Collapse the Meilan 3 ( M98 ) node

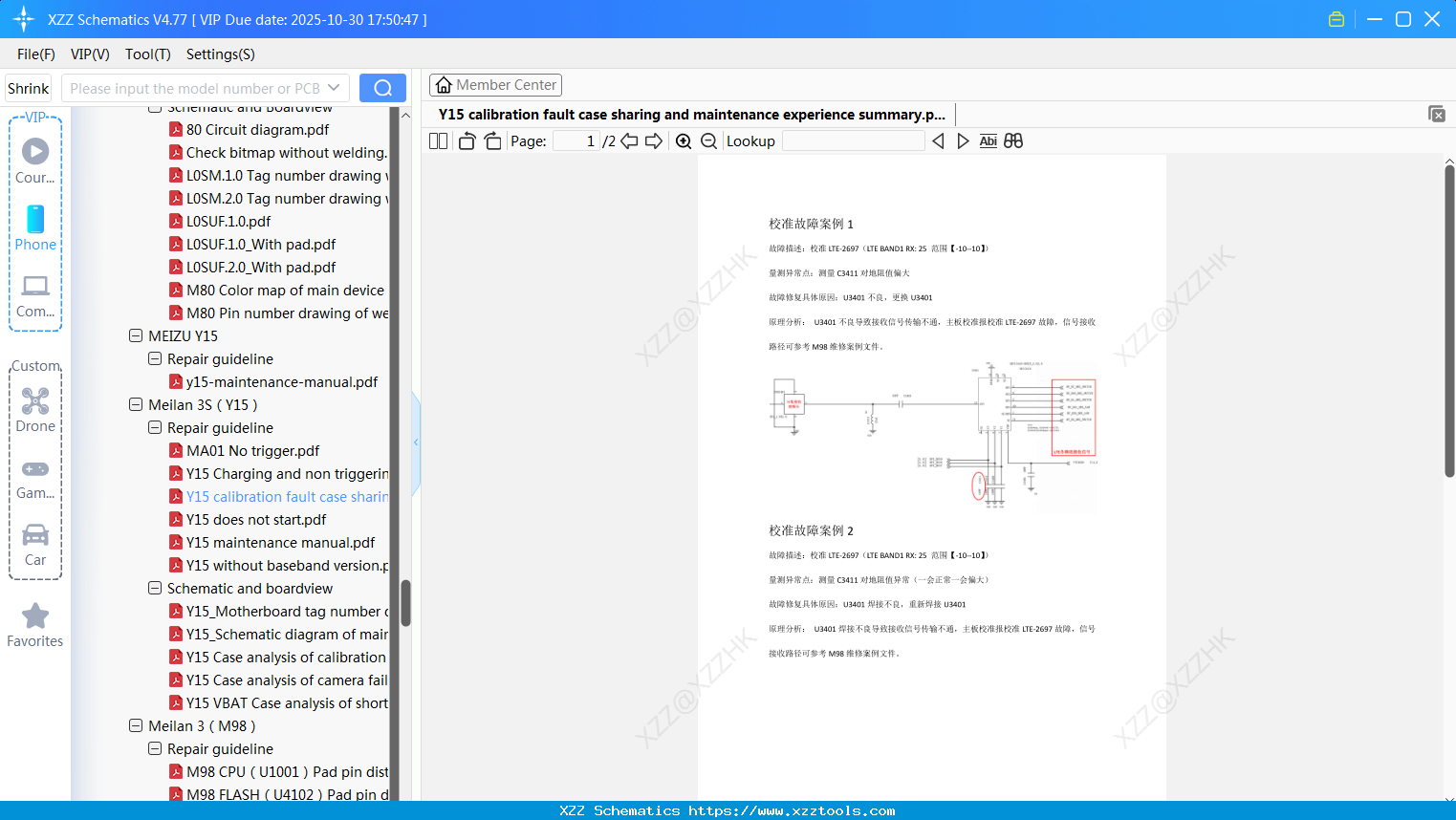(x=136, y=725)
